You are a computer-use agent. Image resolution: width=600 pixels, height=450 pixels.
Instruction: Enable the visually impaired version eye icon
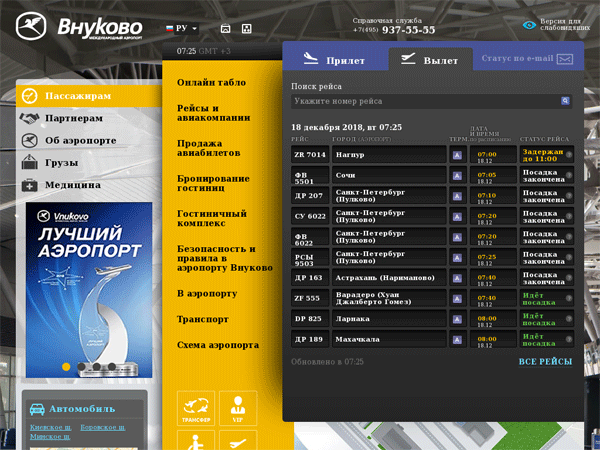529,25
